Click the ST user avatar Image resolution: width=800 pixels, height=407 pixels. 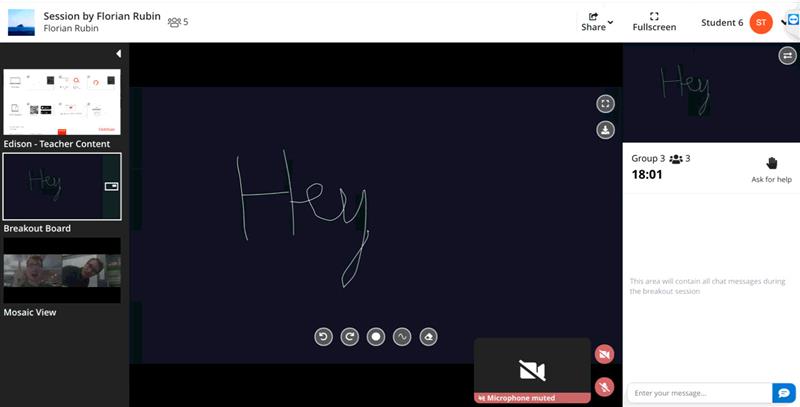(x=761, y=22)
